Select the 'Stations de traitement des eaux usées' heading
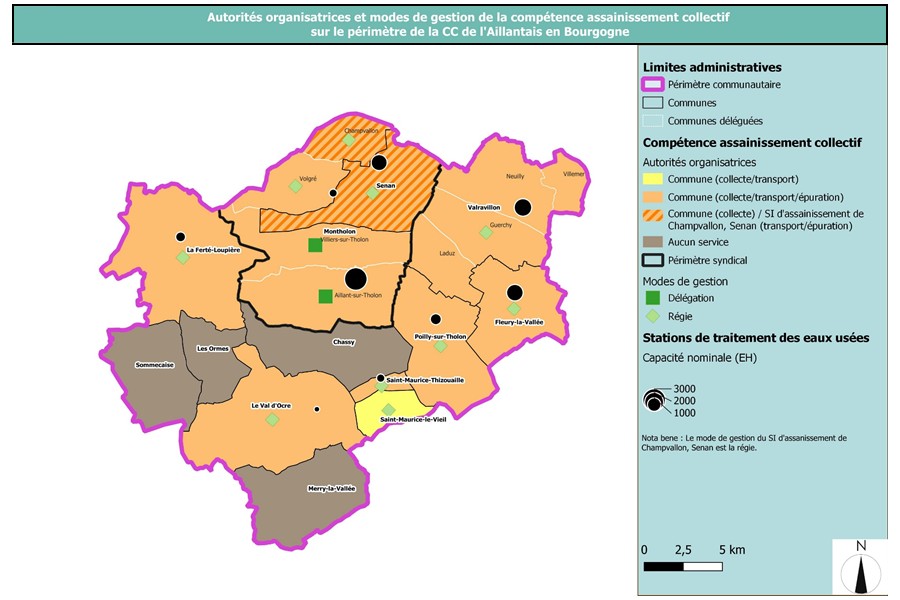Viewport: 900px width, 600px height. (x=756, y=338)
